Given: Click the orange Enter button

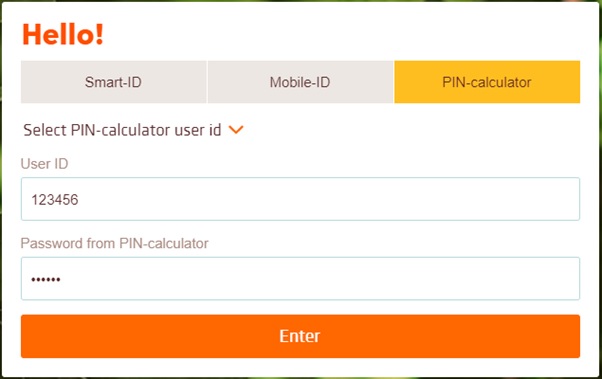Looking at the screenshot, I should pyautogui.click(x=300, y=336).
